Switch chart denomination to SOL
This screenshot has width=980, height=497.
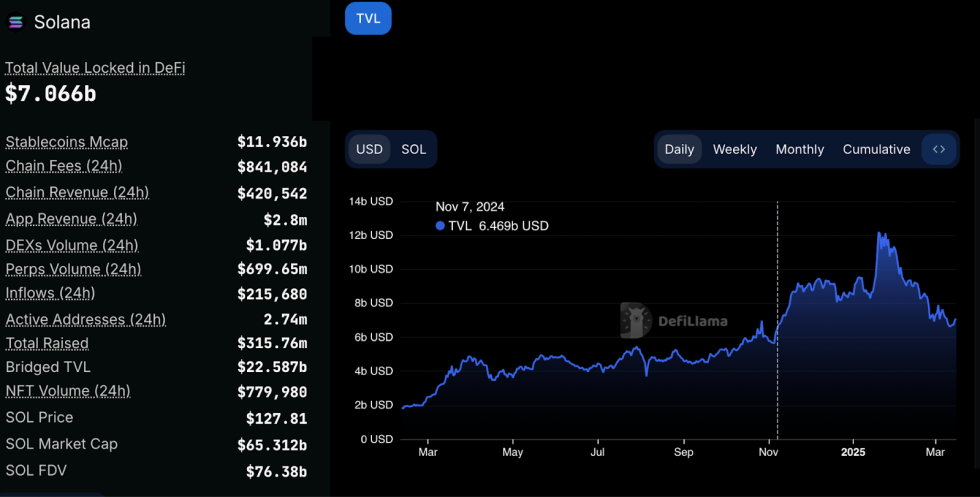(413, 149)
